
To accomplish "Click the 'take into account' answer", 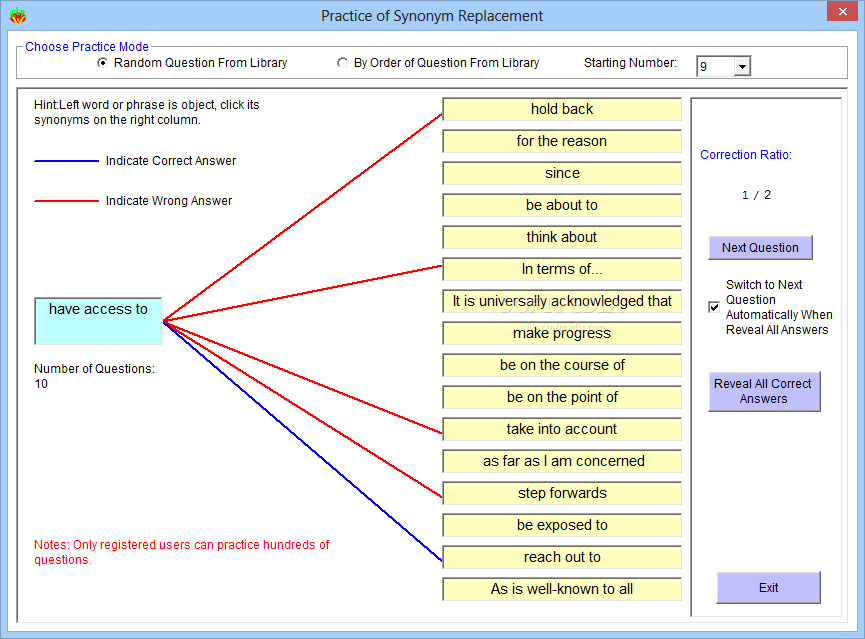I will point(562,429).
